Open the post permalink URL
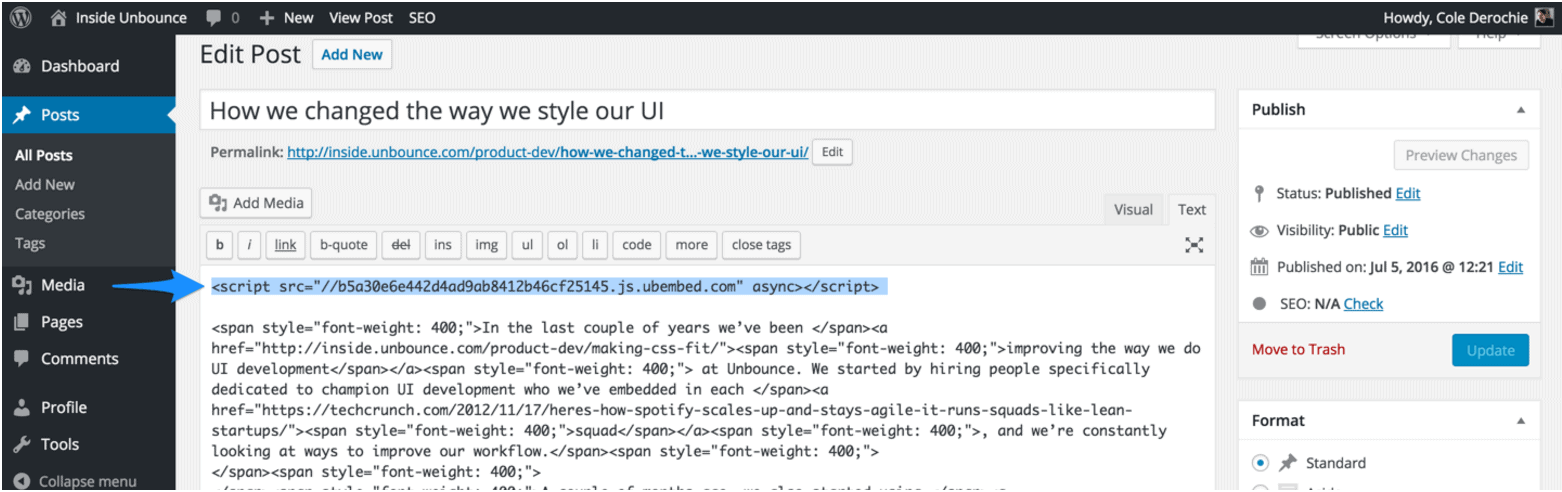 pos(548,153)
